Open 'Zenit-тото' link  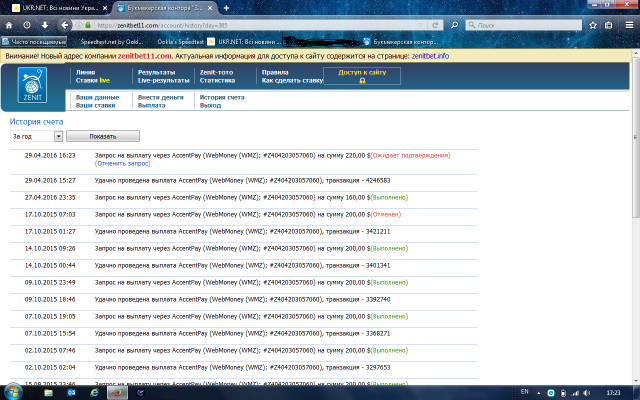tap(216, 72)
